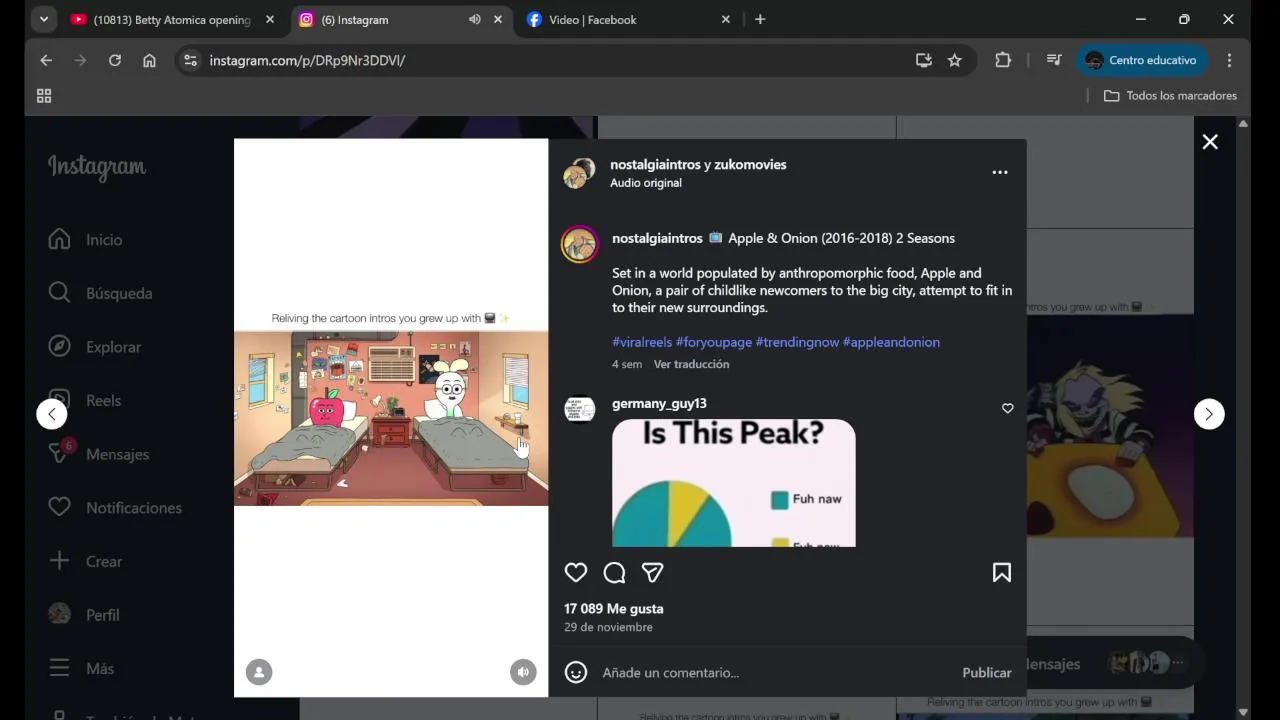The image size is (1280, 720).
Task: Open browser extensions puzzle icon
Action: [1003, 60]
